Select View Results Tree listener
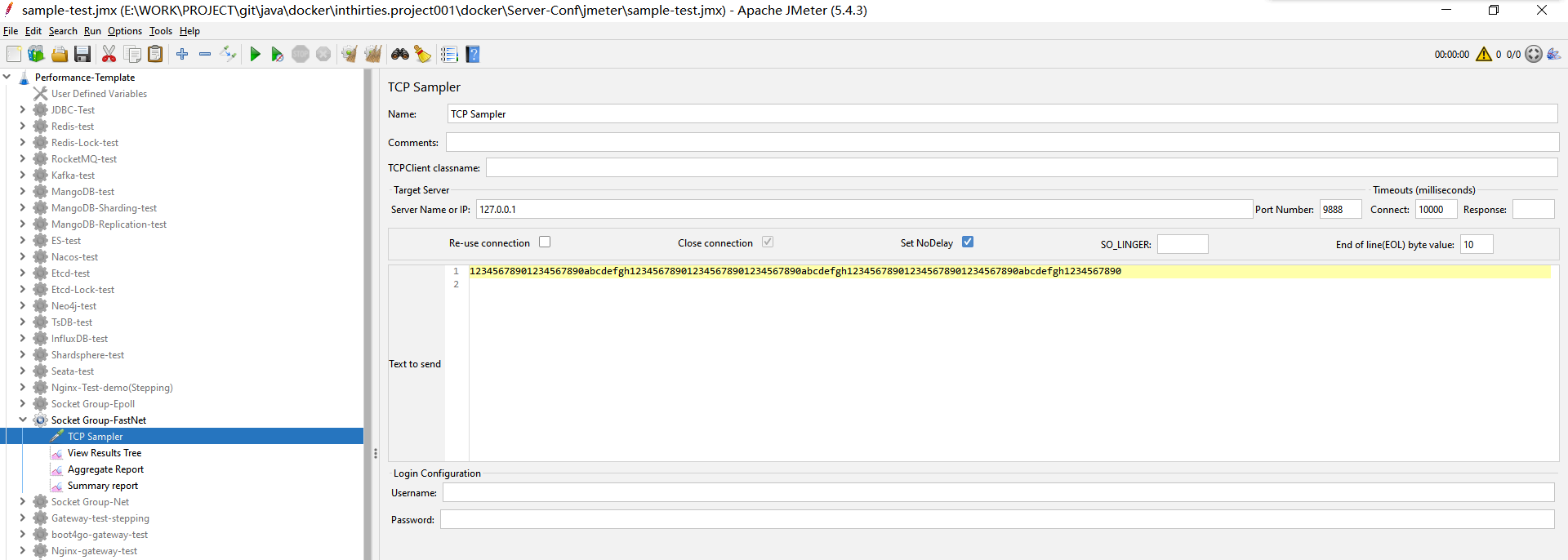This screenshot has width=1568, height=560. (105, 453)
